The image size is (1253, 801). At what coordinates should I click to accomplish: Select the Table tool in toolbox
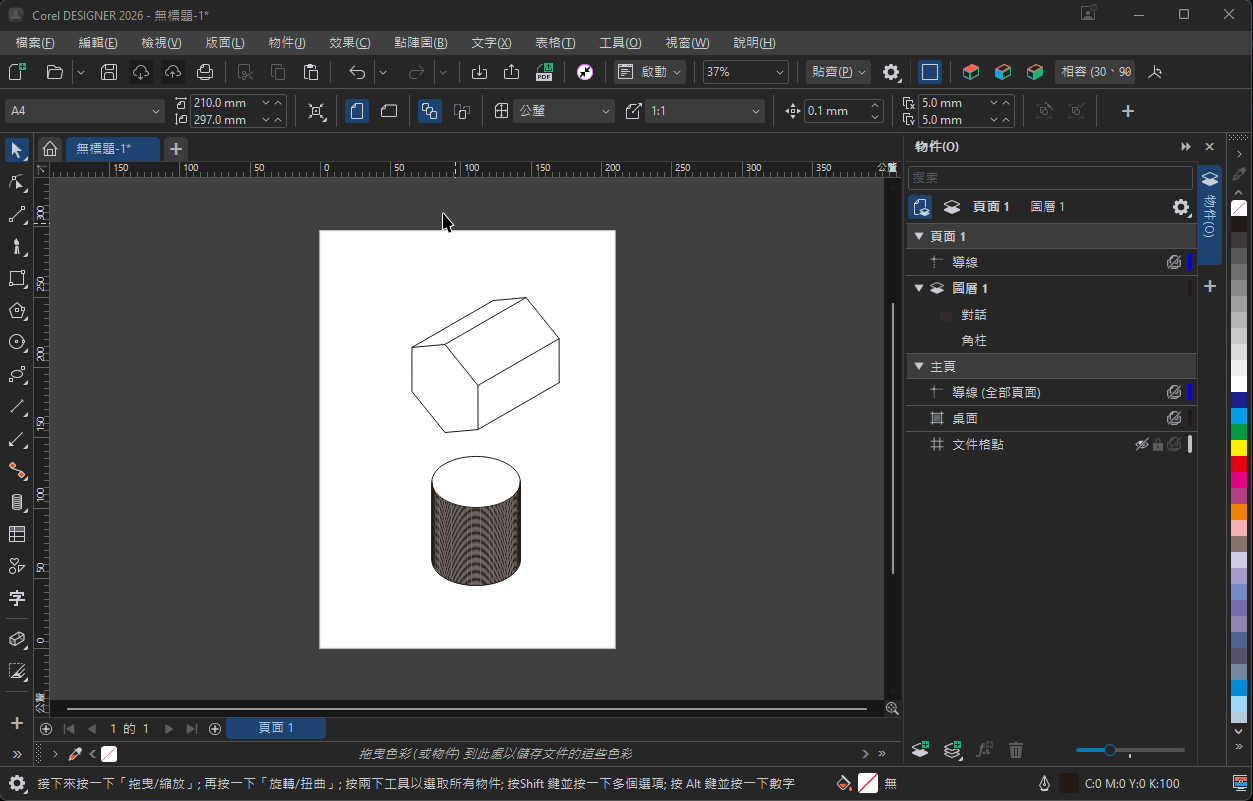click(17, 534)
